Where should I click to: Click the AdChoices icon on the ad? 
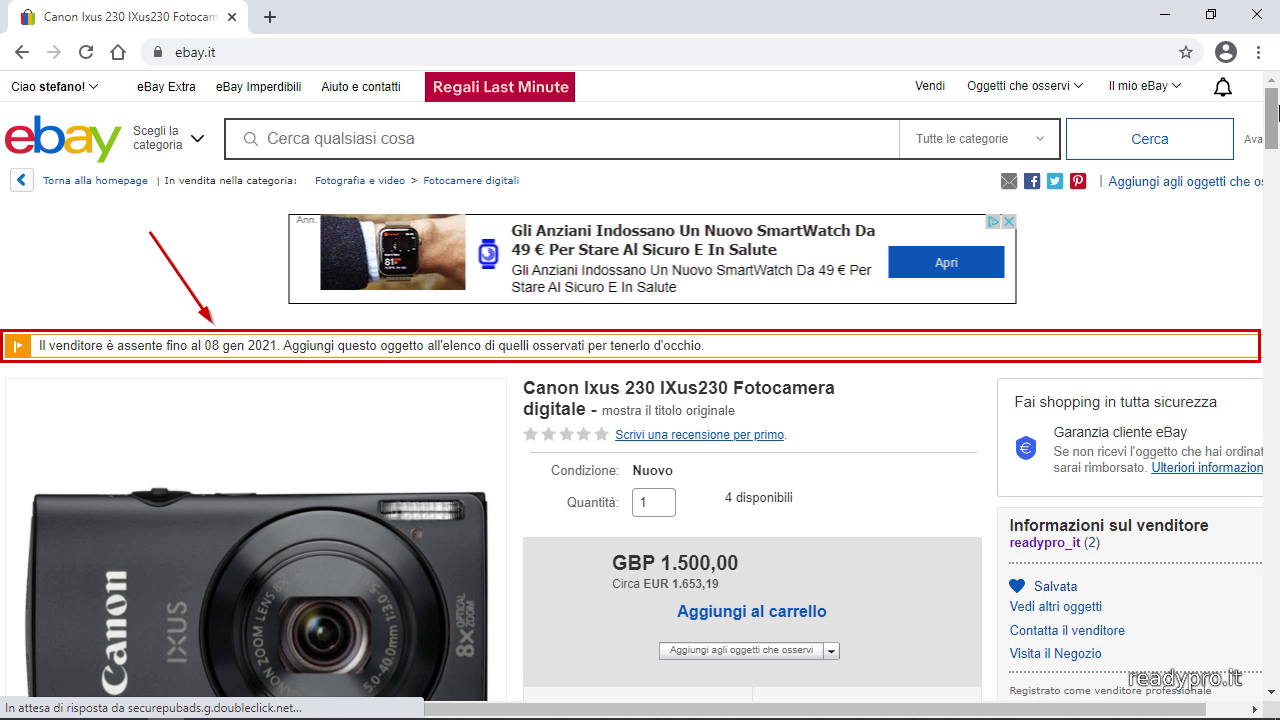click(x=994, y=221)
